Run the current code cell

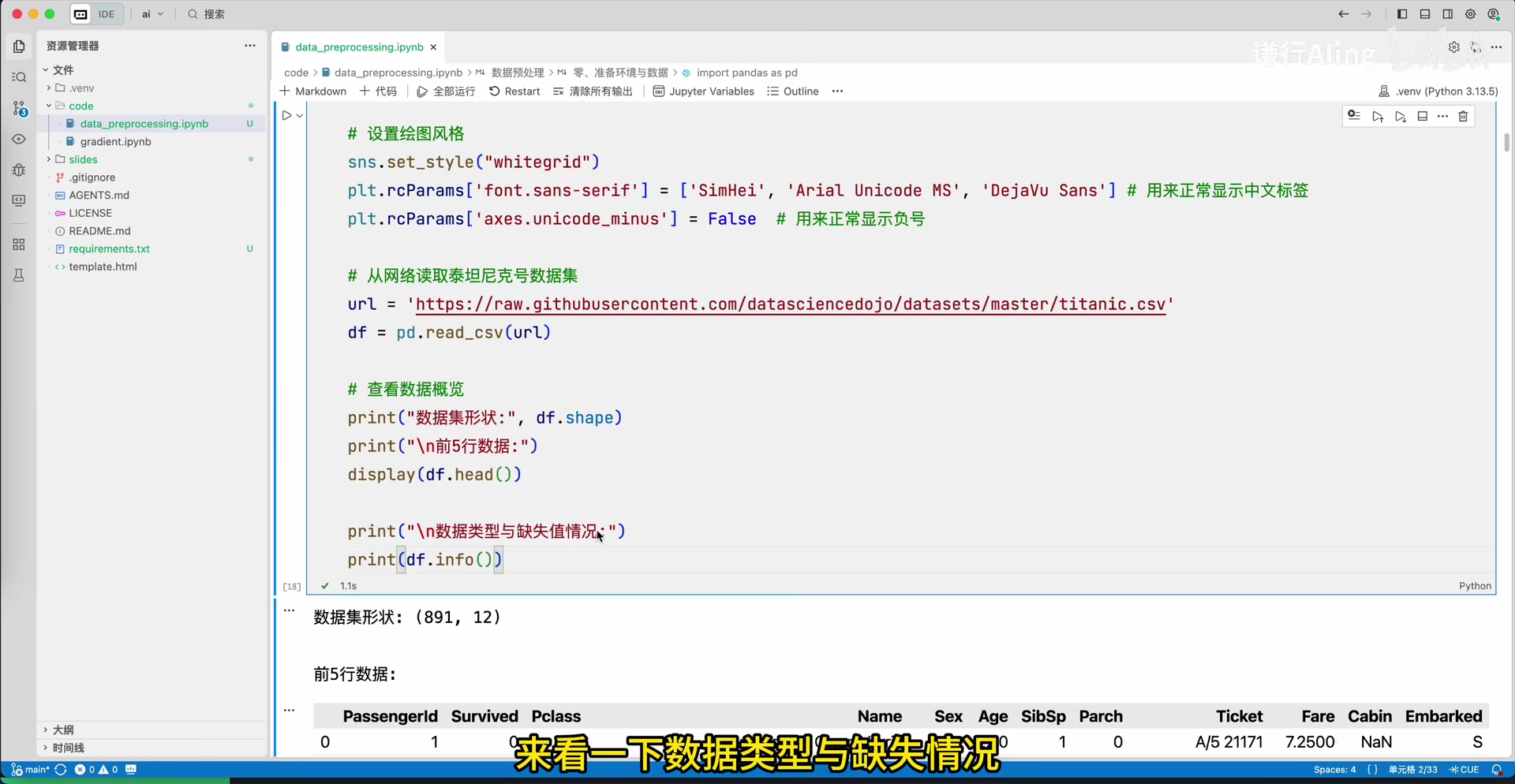[286, 116]
